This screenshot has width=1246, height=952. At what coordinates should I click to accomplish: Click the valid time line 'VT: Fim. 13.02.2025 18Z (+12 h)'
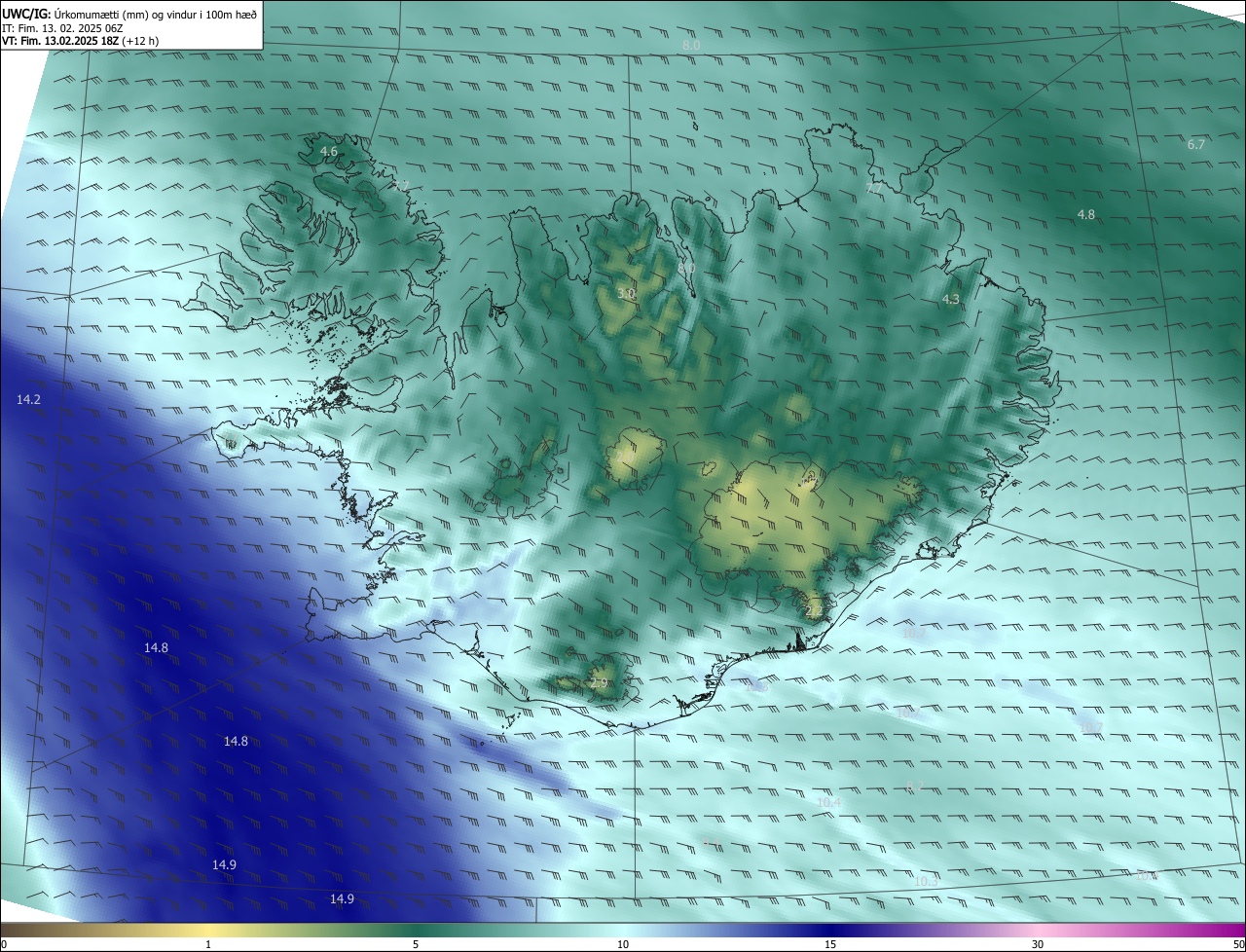[x=80, y=41]
